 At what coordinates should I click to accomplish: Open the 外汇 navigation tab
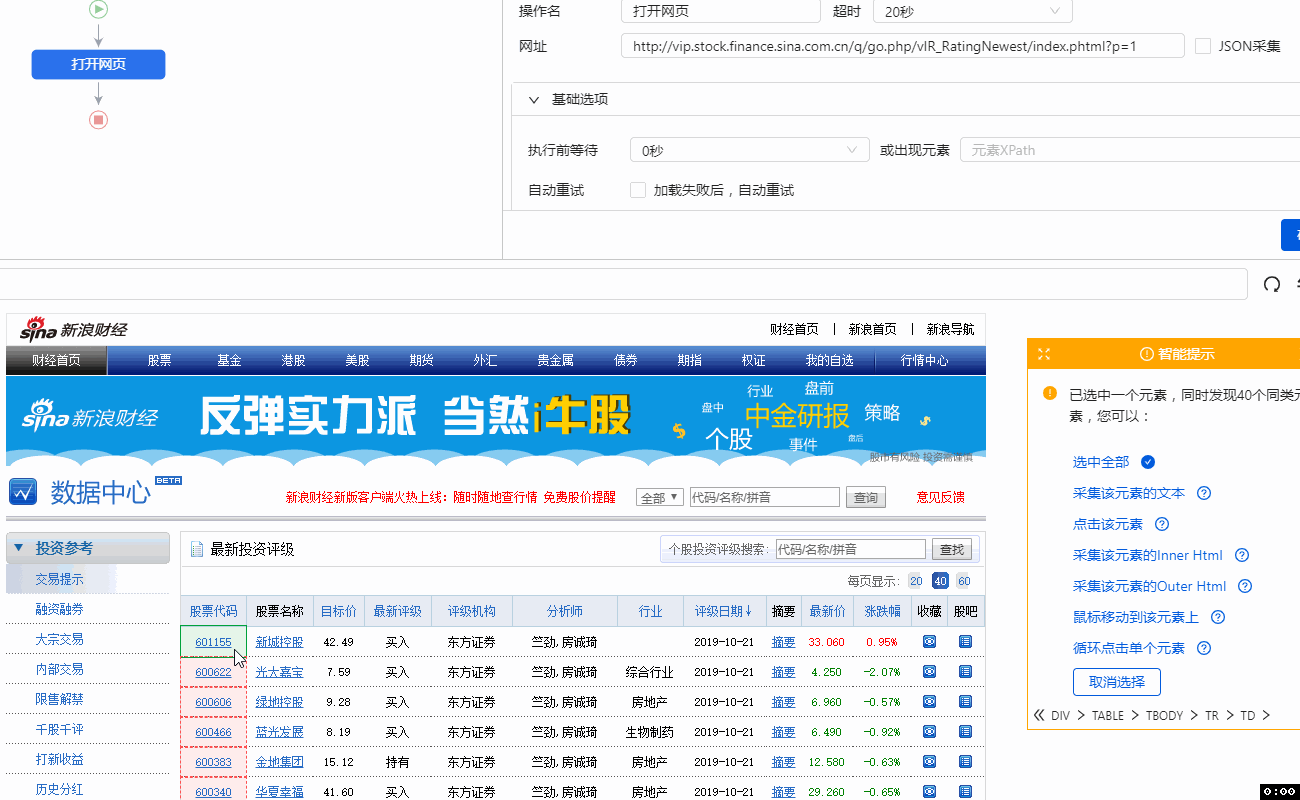485,360
